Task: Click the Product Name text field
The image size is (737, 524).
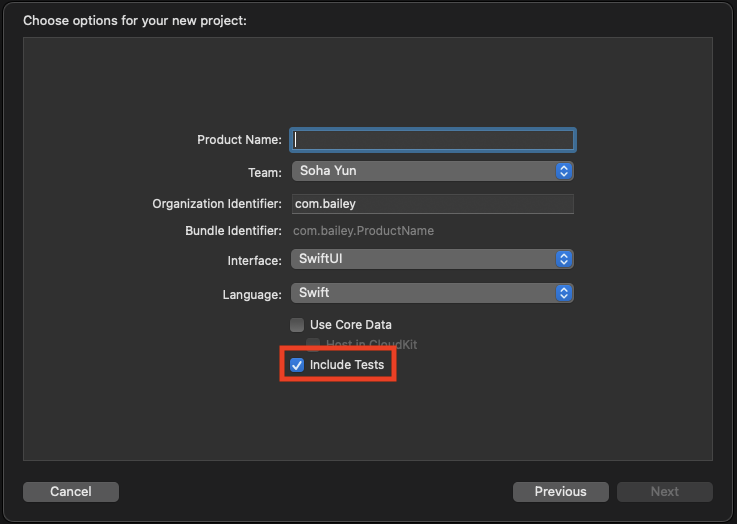Action: point(432,140)
